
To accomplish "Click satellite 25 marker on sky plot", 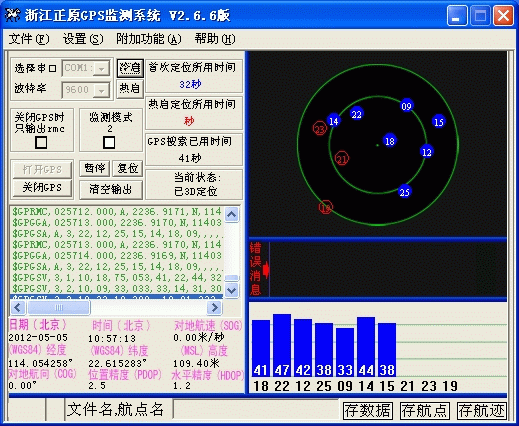I will tap(404, 192).
